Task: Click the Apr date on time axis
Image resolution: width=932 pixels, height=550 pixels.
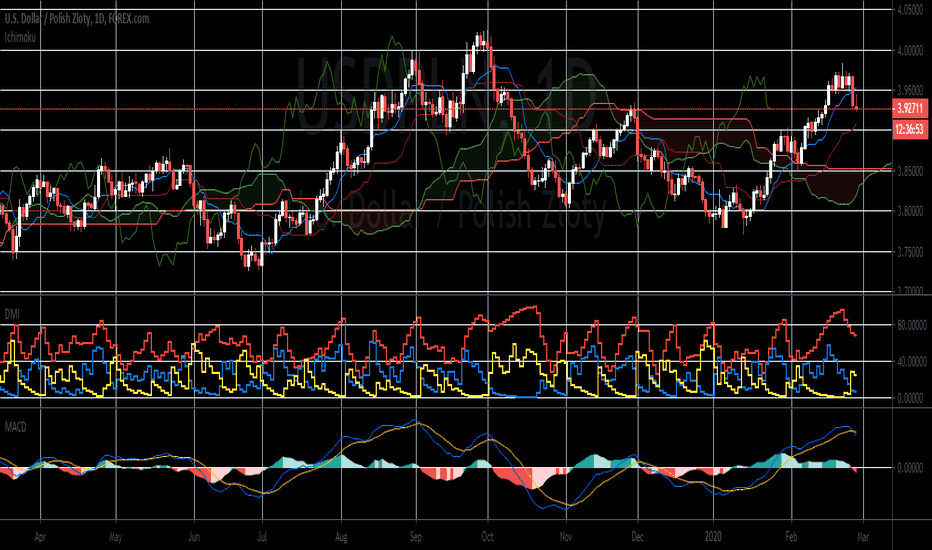Action: 40,537
